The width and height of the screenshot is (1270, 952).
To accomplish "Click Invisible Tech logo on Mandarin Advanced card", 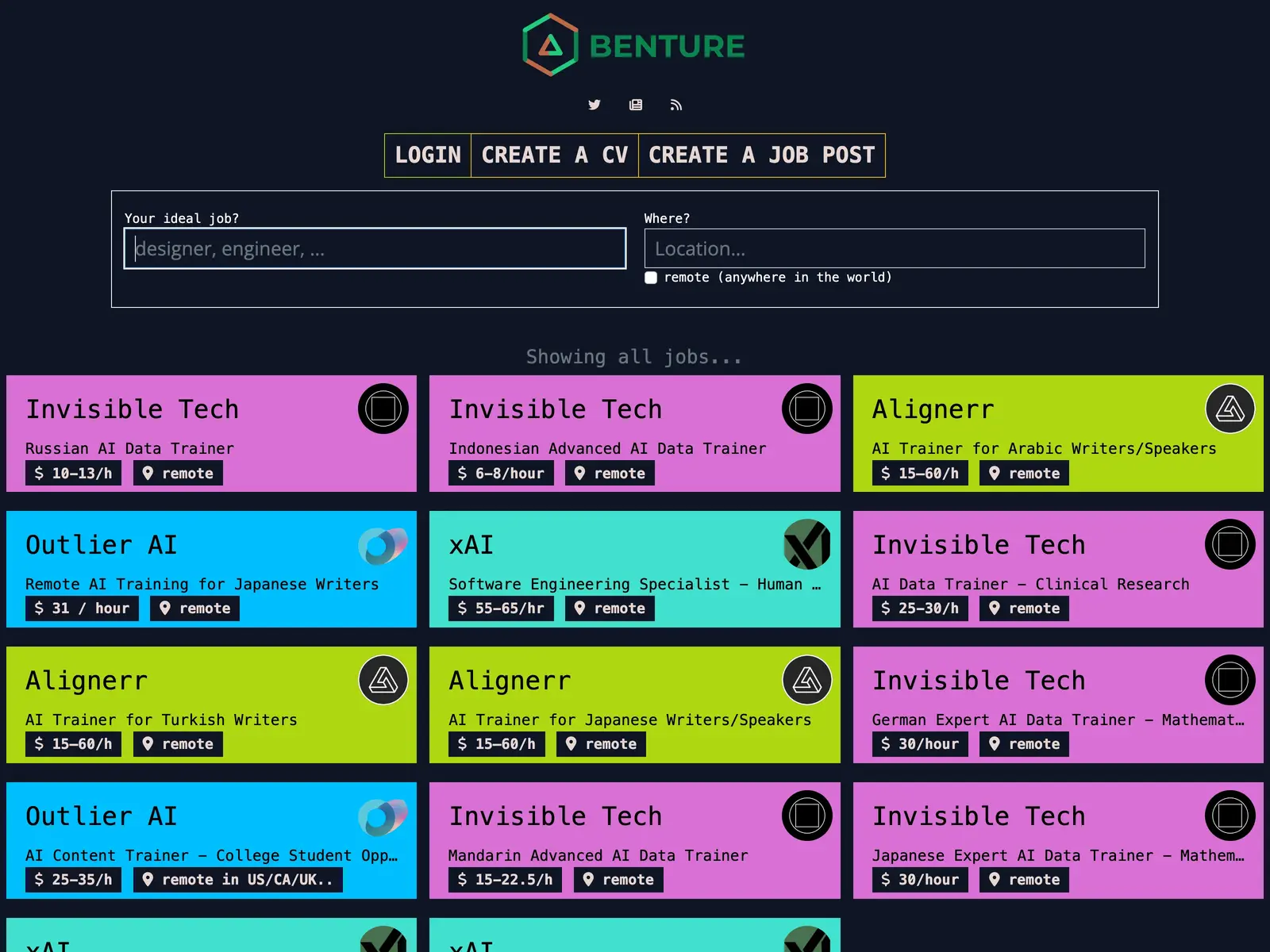I will 807,816.
